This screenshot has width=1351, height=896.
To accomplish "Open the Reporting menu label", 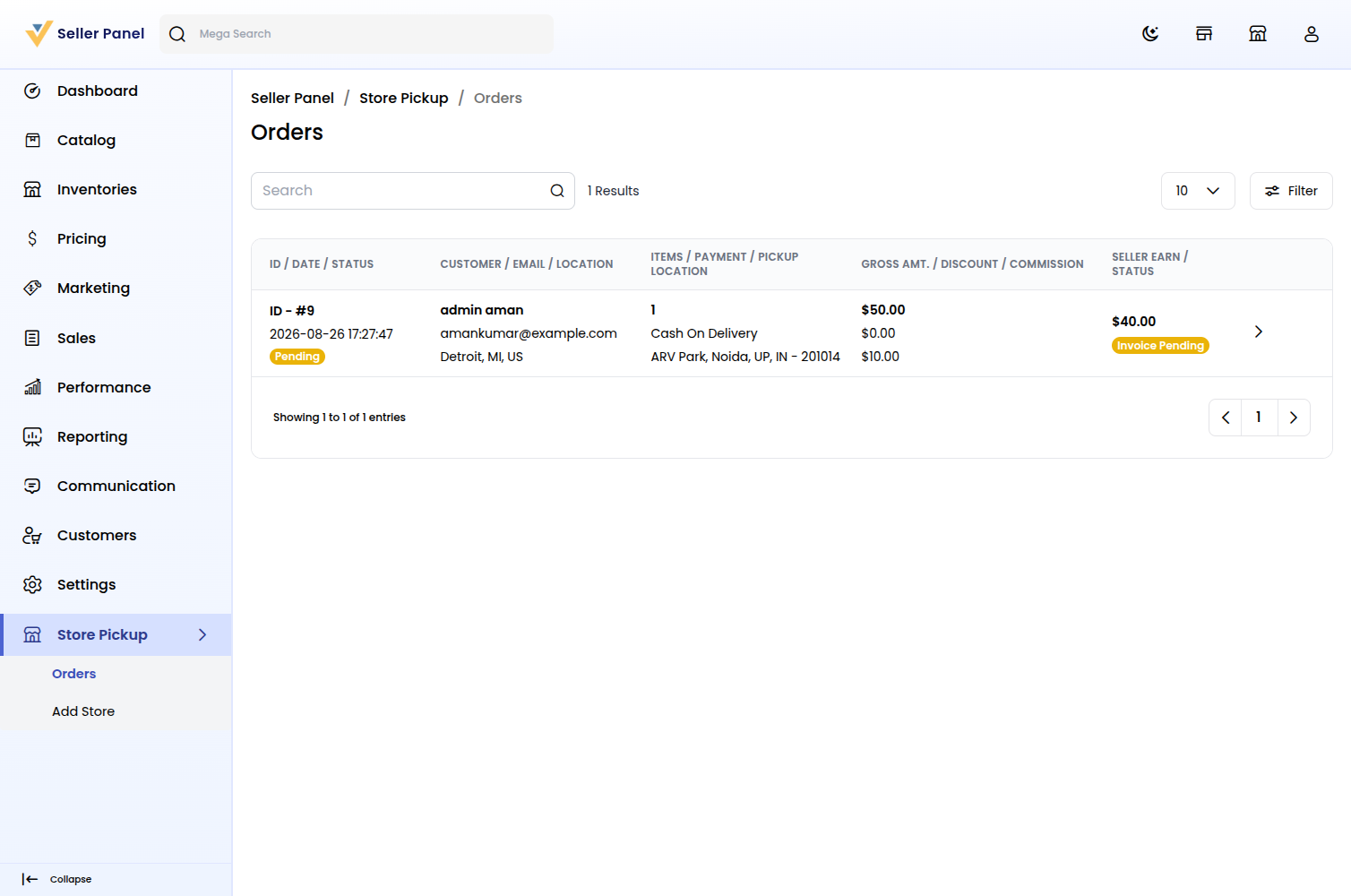I will tap(92, 436).
